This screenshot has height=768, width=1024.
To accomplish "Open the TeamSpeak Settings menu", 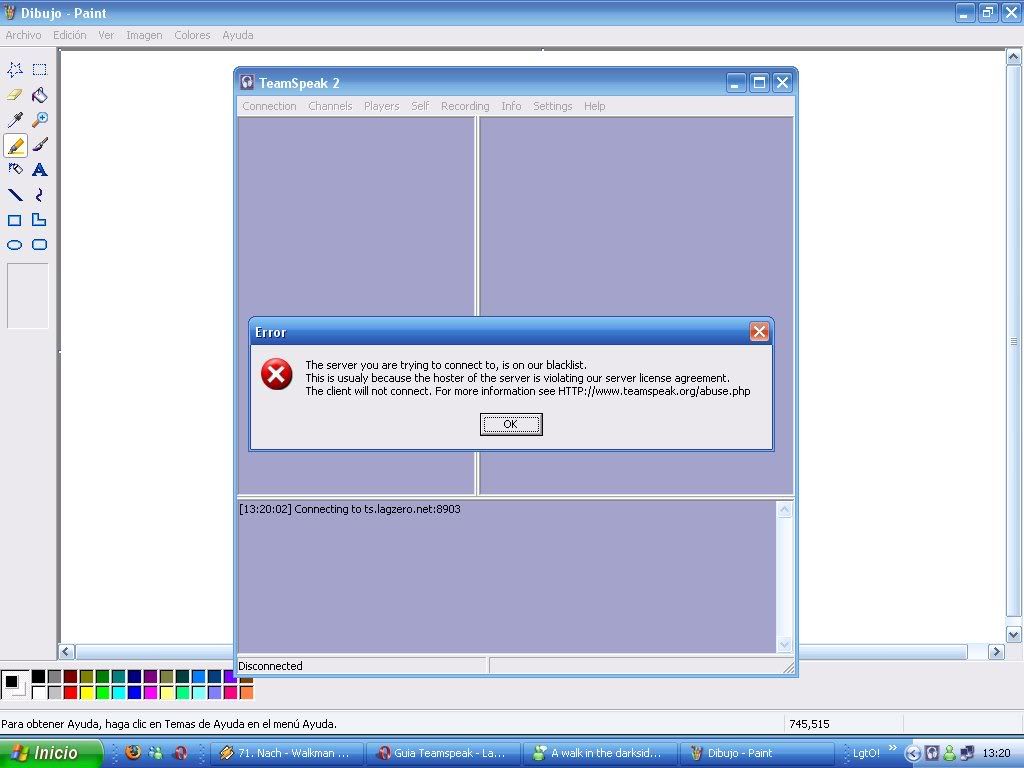I will pyautogui.click(x=552, y=106).
